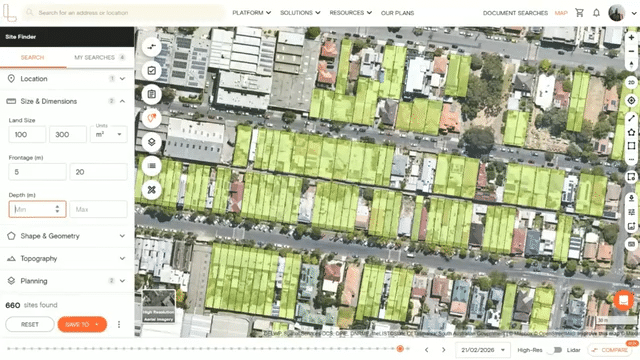Zoom in on the map
640x360 pixels.
pyautogui.click(x=631, y=38)
